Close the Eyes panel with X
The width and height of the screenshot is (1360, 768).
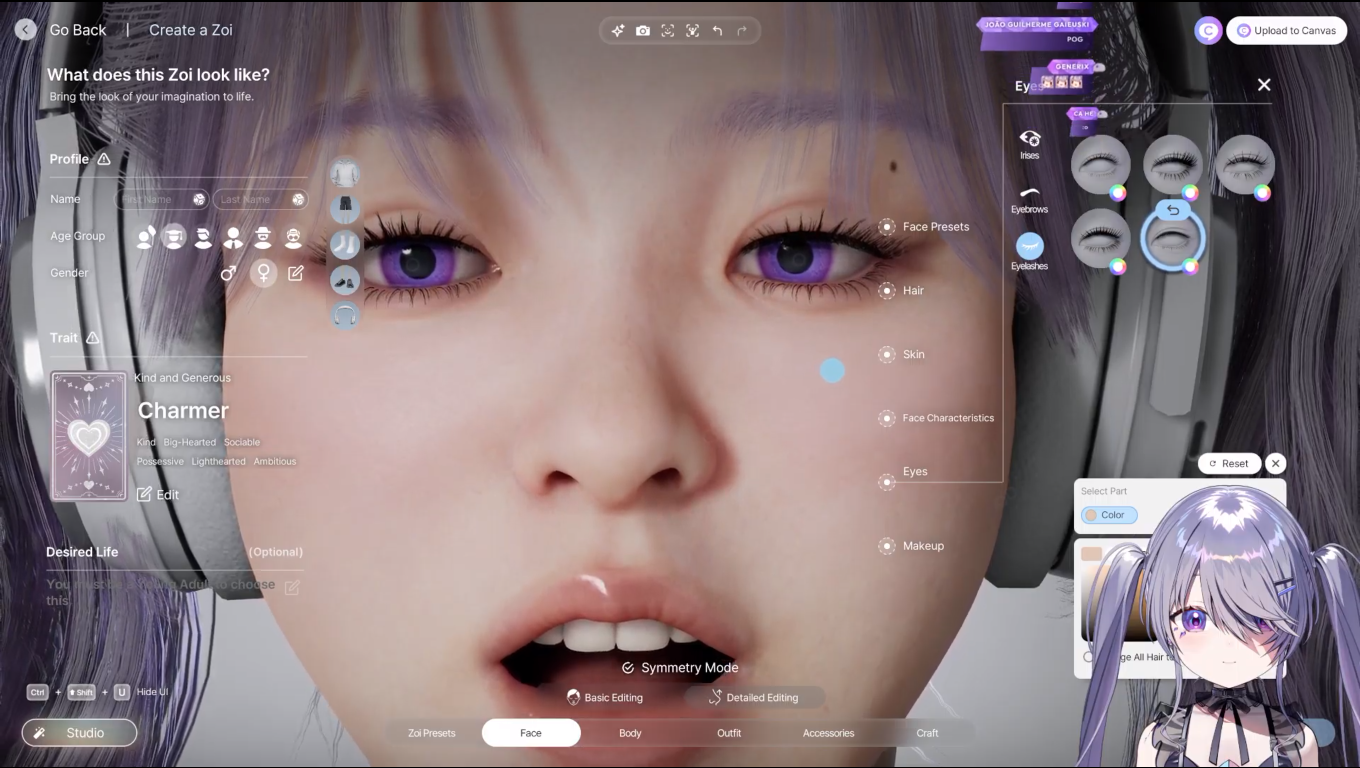(x=1264, y=85)
